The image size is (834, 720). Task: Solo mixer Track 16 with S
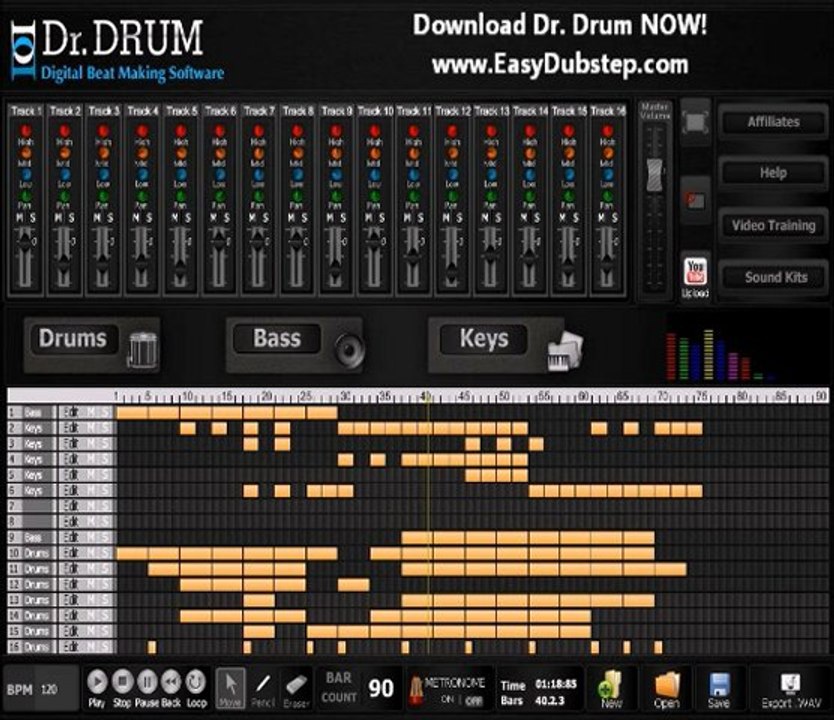[x=615, y=218]
